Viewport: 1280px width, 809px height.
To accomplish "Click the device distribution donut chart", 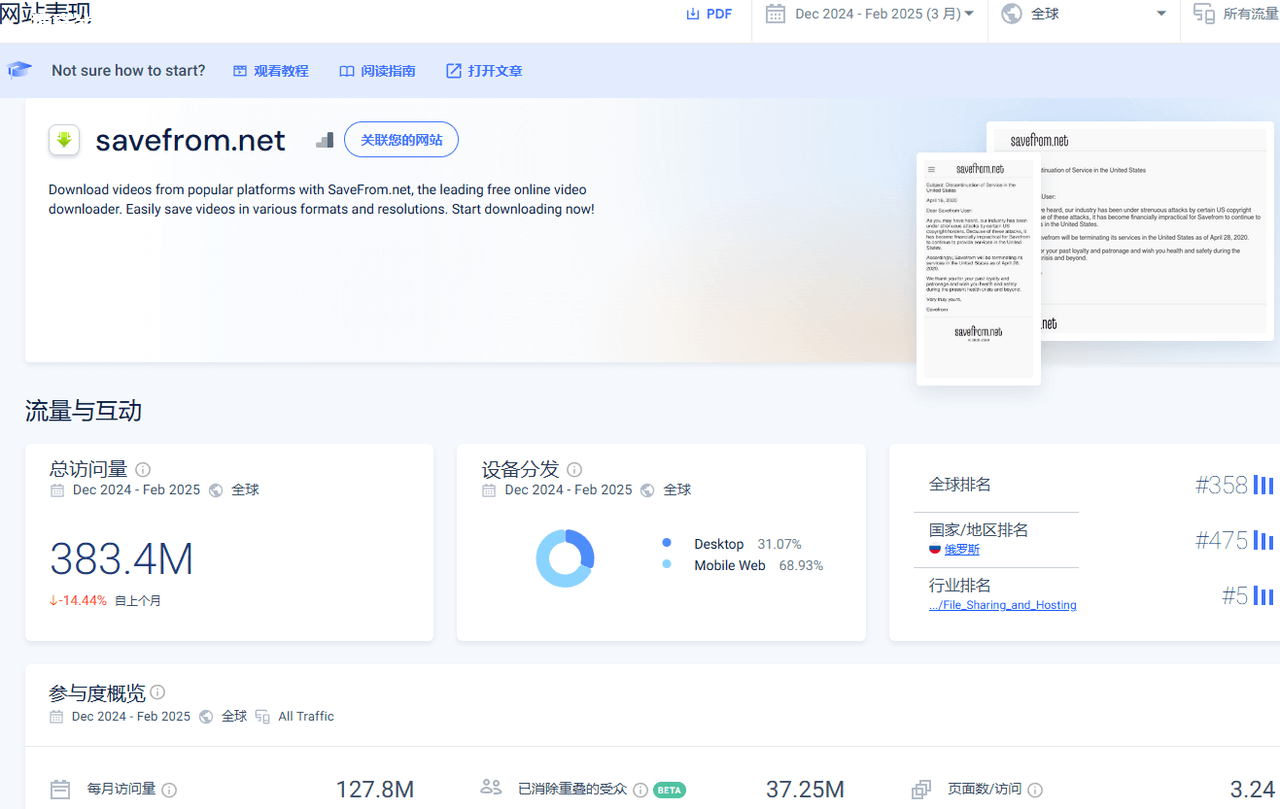I will click(x=565, y=558).
